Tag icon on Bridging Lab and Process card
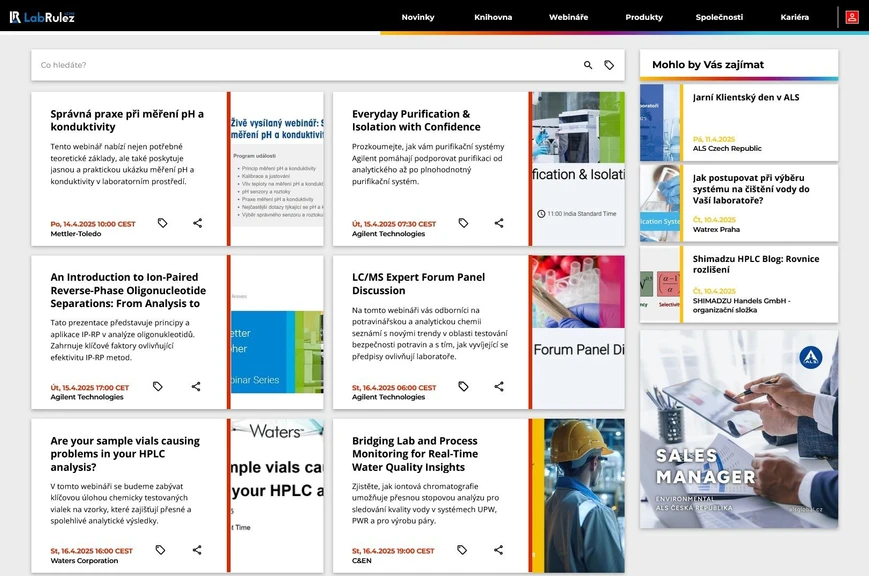The width and height of the screenshot is (869, 576). coord(462,550)
